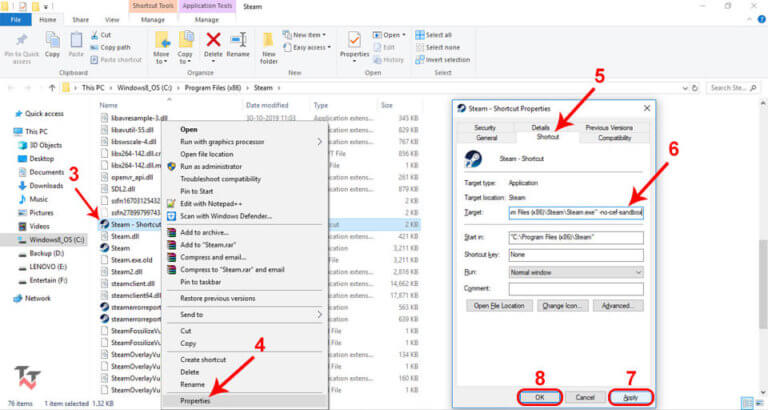
Task: Click the Open File Location button
Action: click(x=499, y=306)
